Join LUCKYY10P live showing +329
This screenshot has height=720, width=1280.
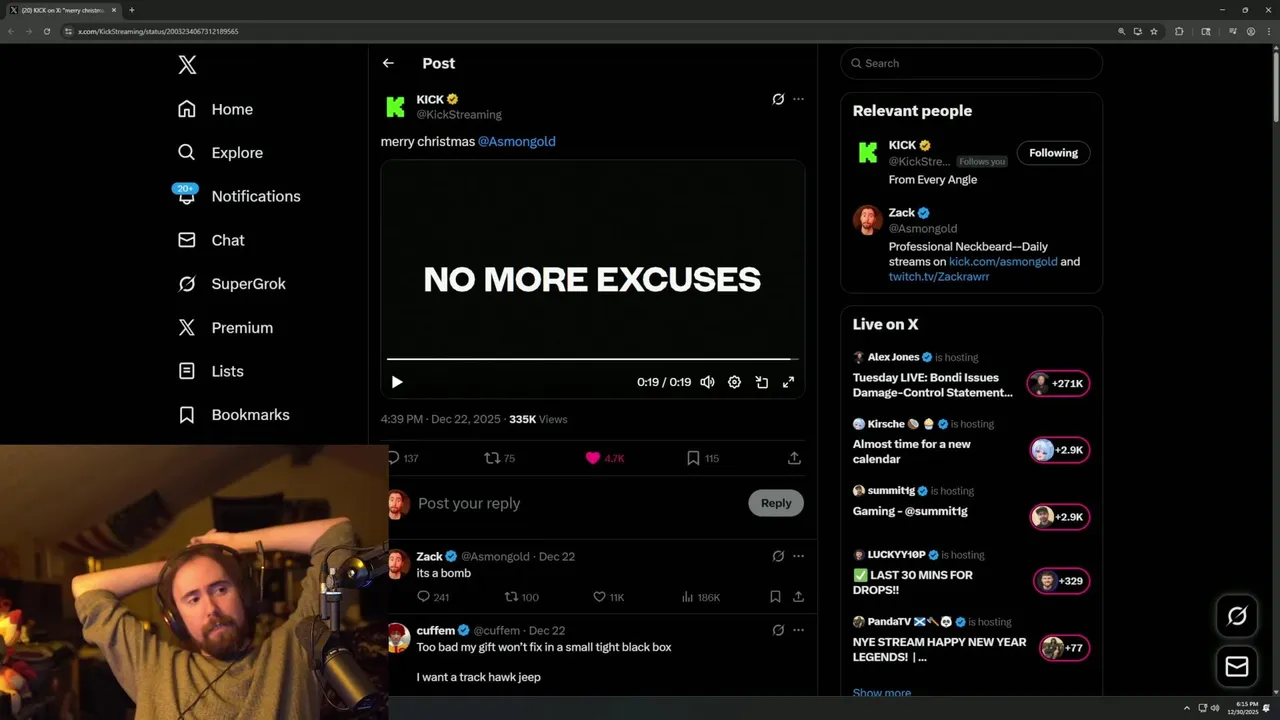1061,581
